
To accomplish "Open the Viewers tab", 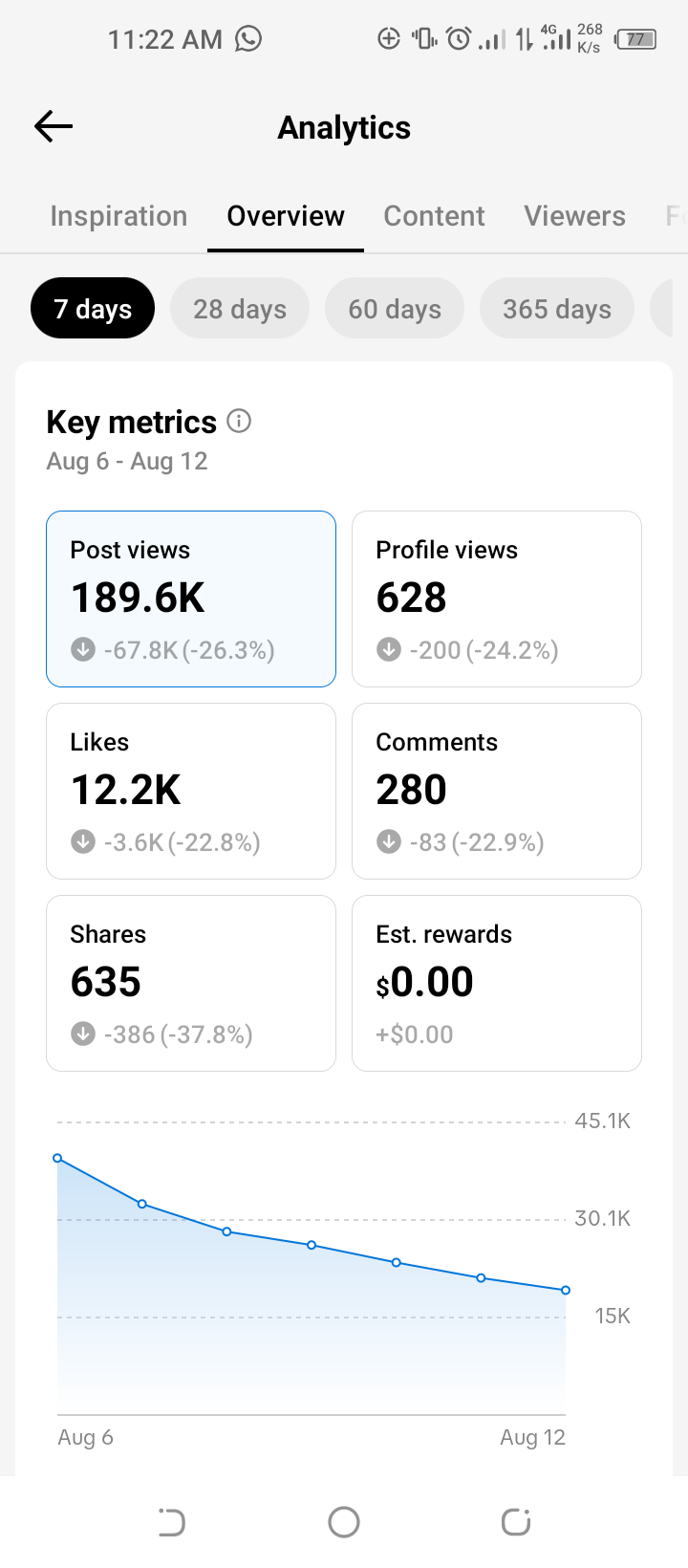I will (x=574, y=216).
